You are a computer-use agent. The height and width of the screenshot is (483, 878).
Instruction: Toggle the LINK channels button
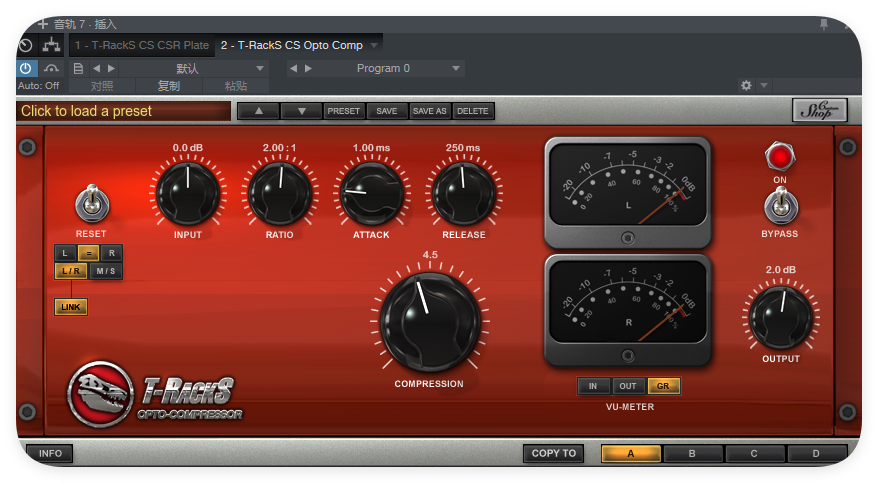pos(71,307)
